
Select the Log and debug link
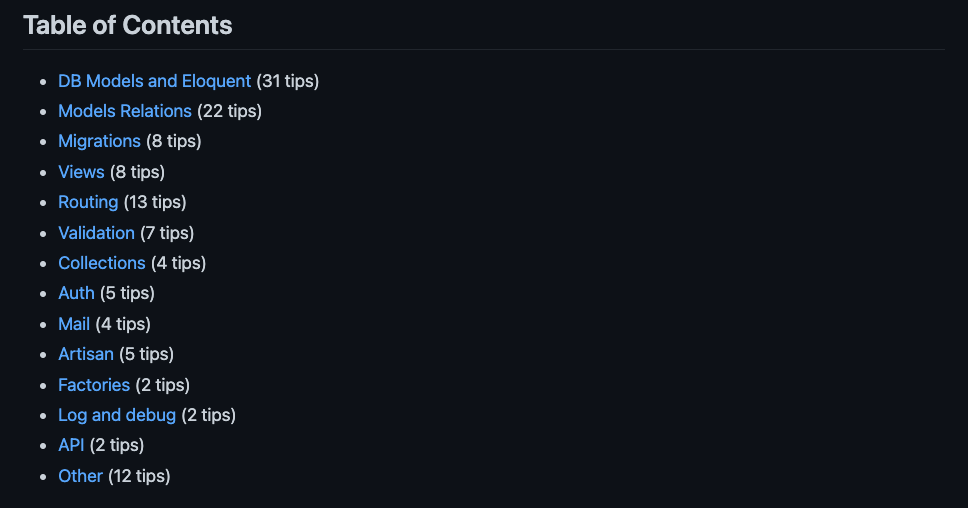coord(117,415)
